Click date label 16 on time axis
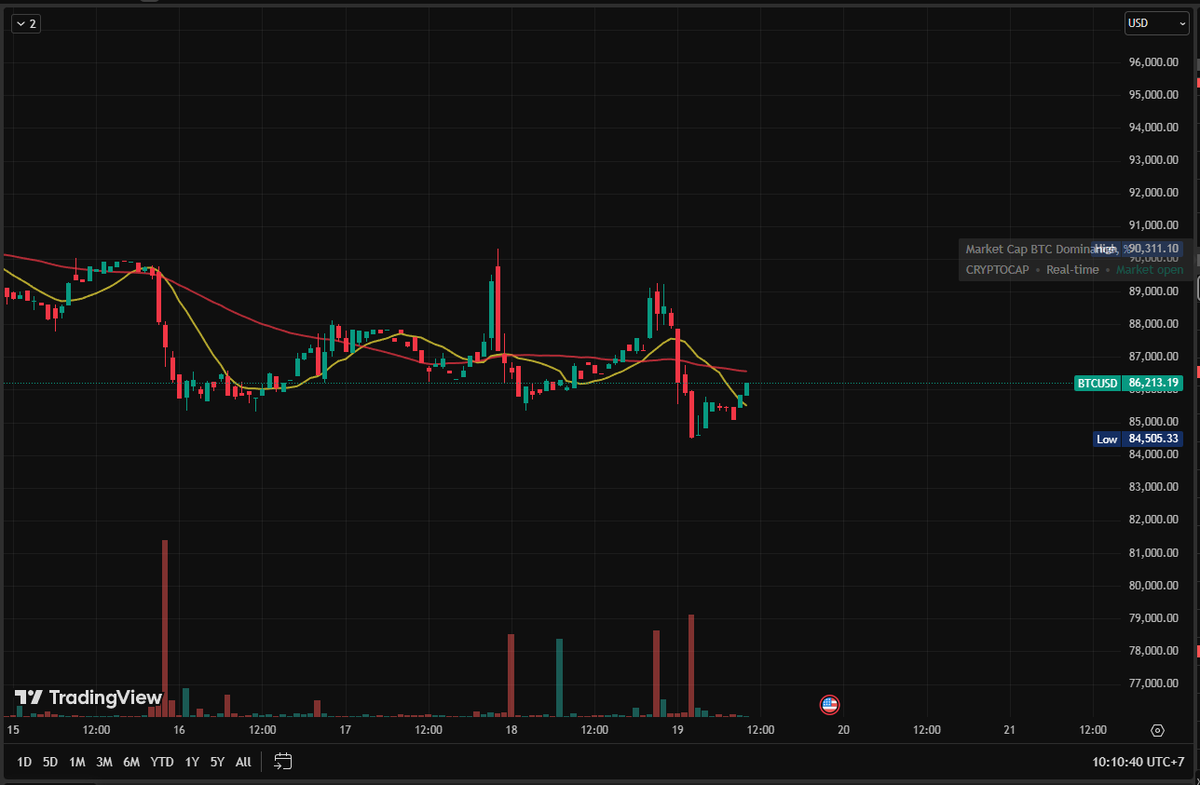The width and height of the screenshot is (1200, 785). [179, 731]
